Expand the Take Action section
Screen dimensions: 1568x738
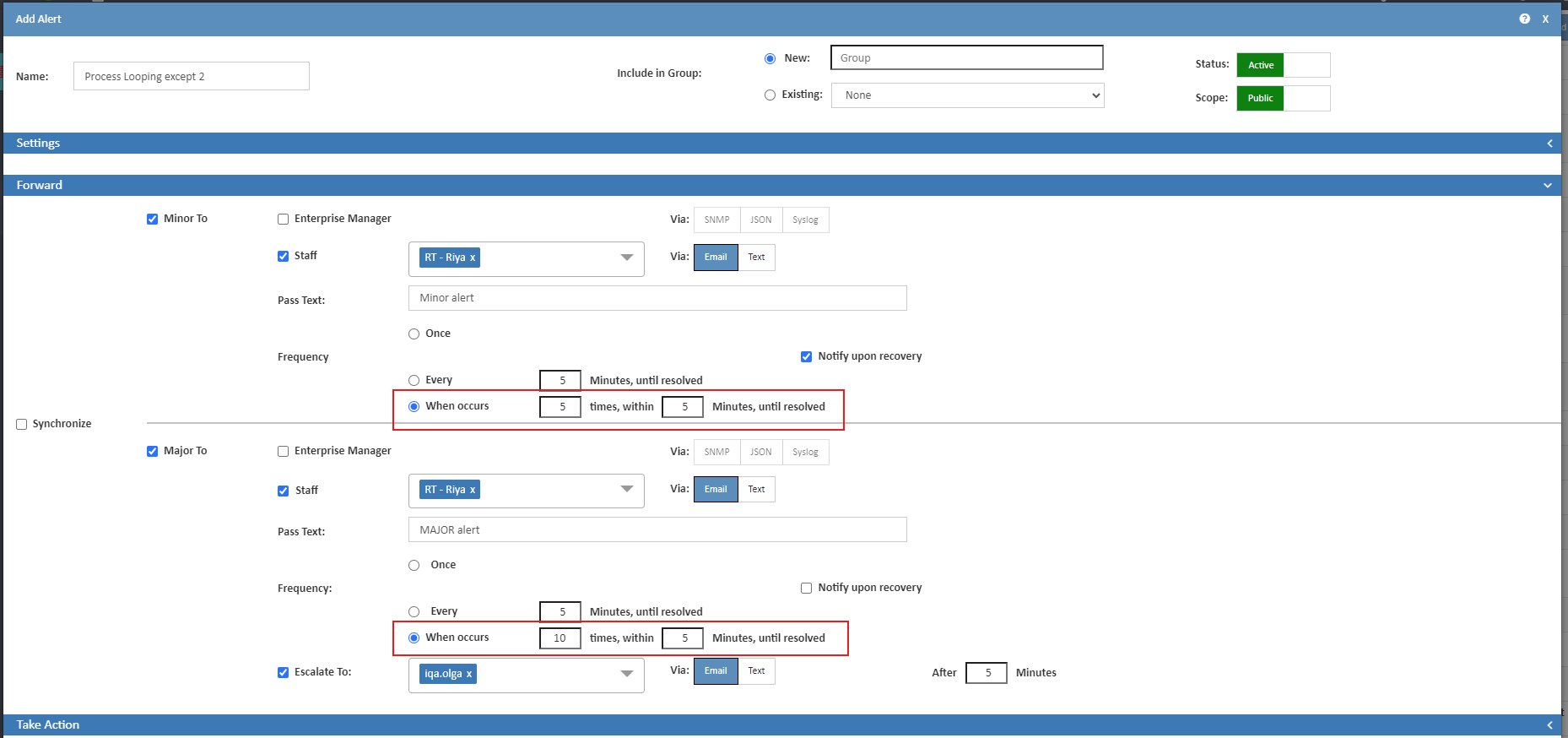click(x=1549, y=725)
